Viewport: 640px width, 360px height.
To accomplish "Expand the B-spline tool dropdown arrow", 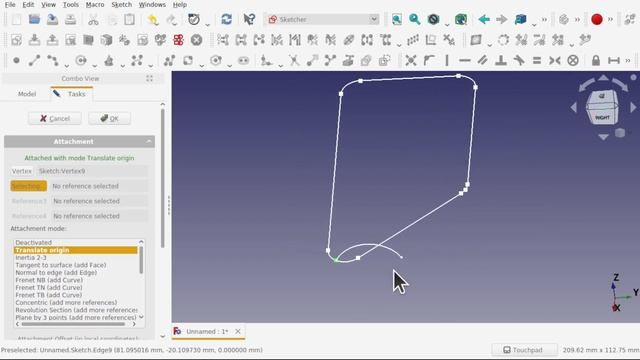I will 151,65.
